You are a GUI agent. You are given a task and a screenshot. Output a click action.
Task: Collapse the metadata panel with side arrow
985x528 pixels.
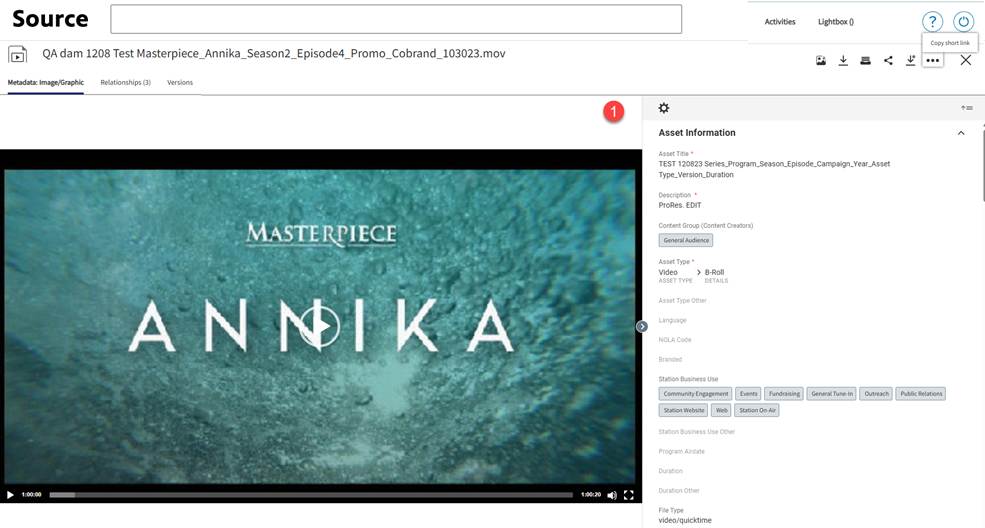click(641, 326)
